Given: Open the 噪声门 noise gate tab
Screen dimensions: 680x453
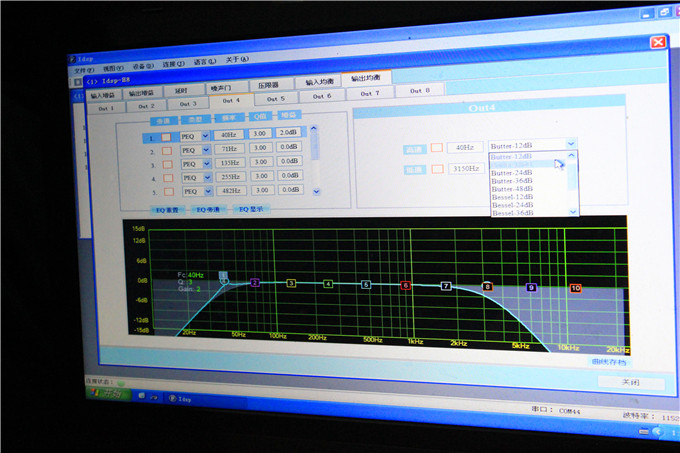Looking at the screenshot, I should (221, 88).
